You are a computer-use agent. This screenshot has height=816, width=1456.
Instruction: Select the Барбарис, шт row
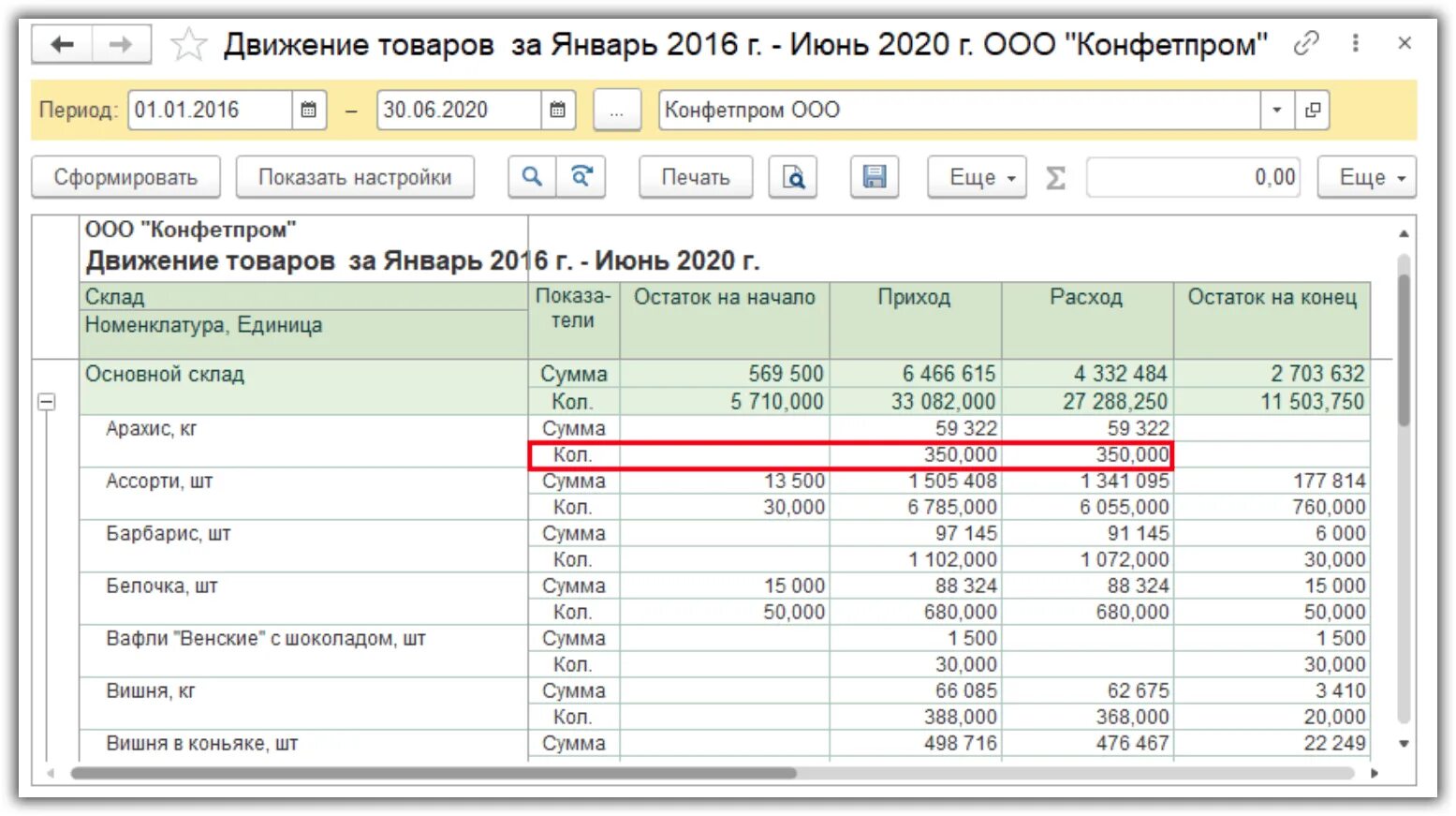click(303, 546)
